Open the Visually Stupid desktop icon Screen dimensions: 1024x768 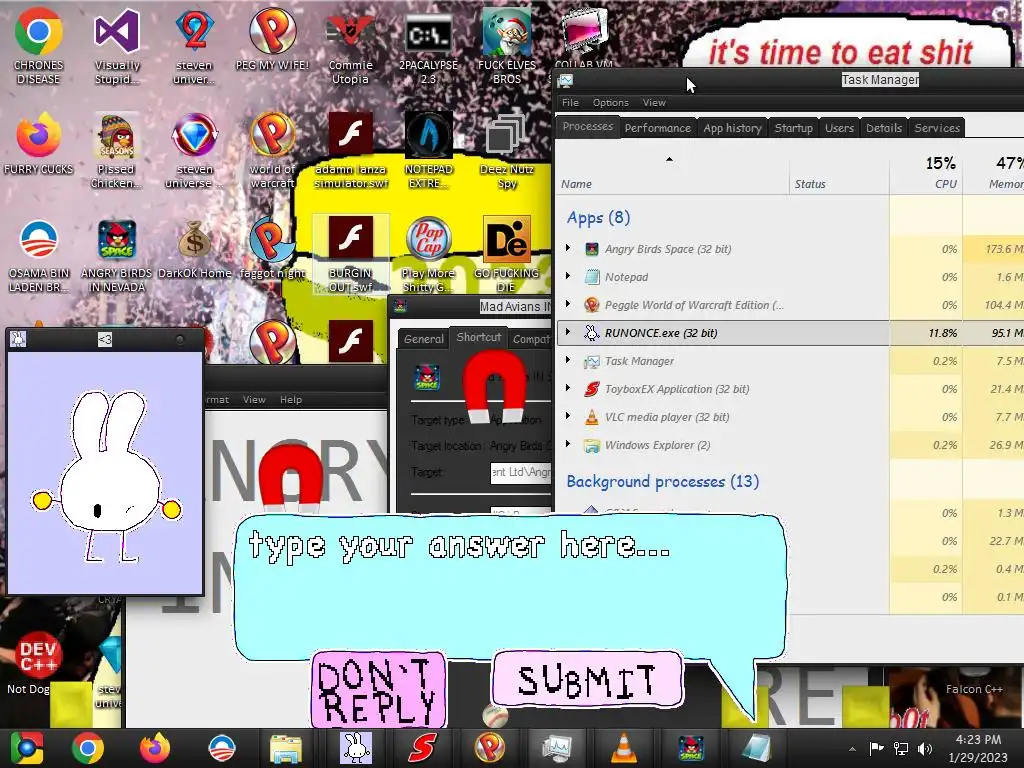[x=117, y=46]
